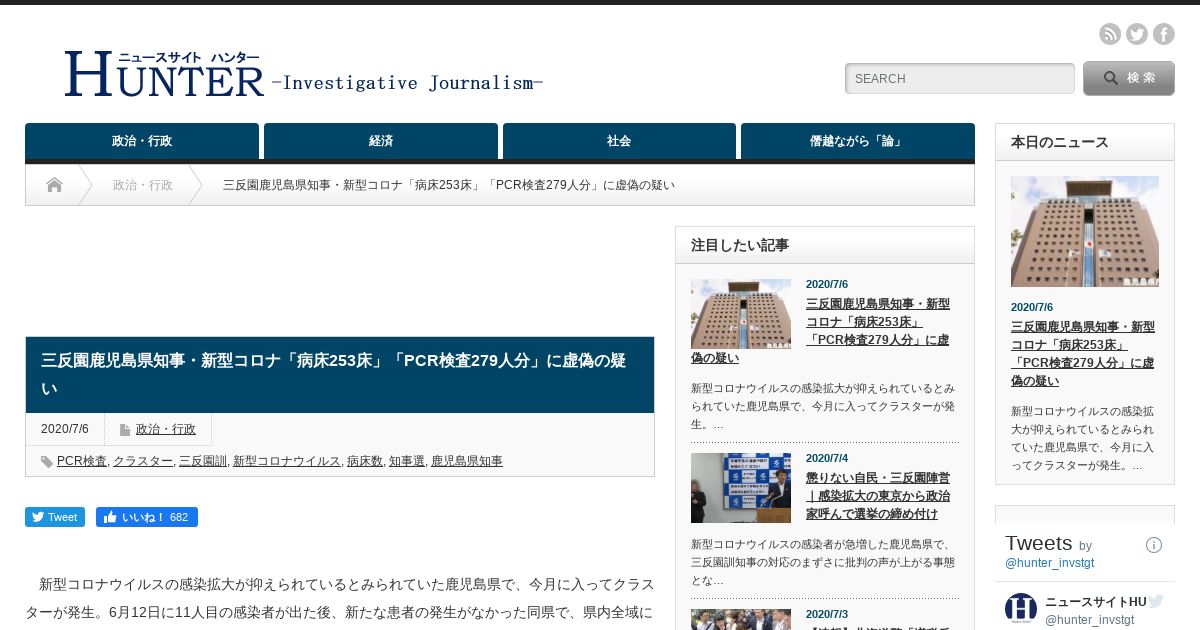The image size is (1200, 630).
Task: Open the 鹿児島県知事 tag
Action: coord(467,461)
